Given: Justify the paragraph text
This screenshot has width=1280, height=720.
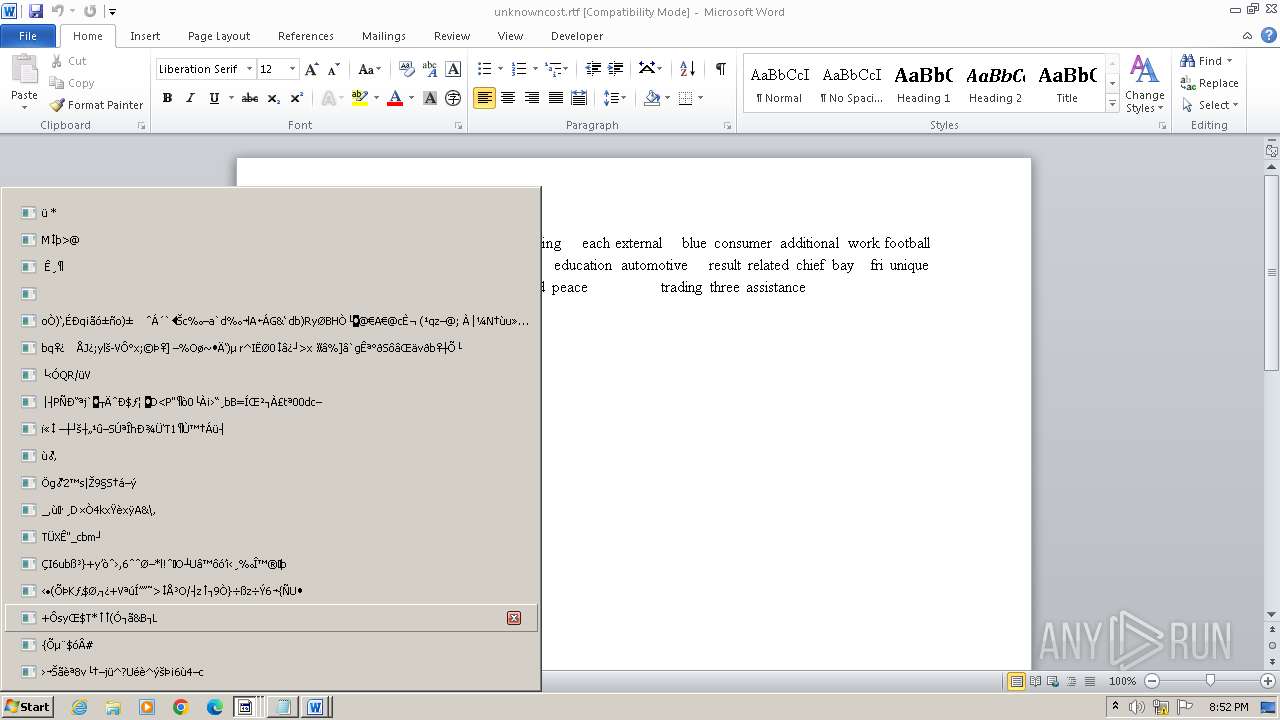Looking at the screenshot, I should coord(555,98).
